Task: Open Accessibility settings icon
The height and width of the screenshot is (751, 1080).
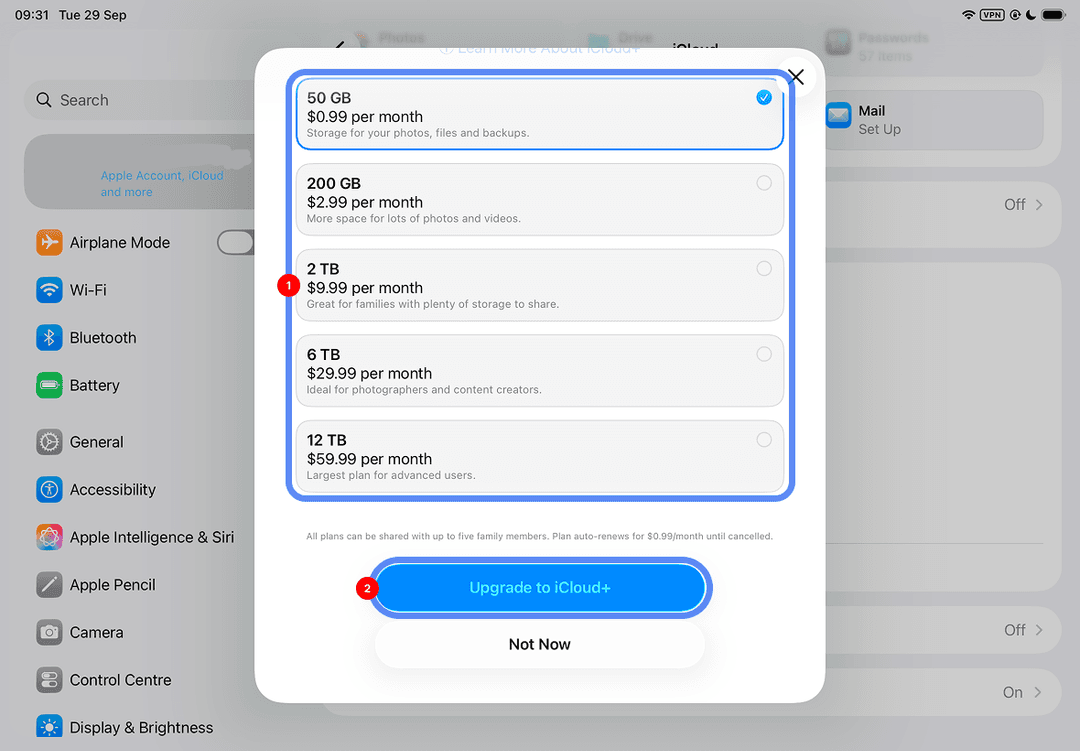Action: tap(49, 489)
